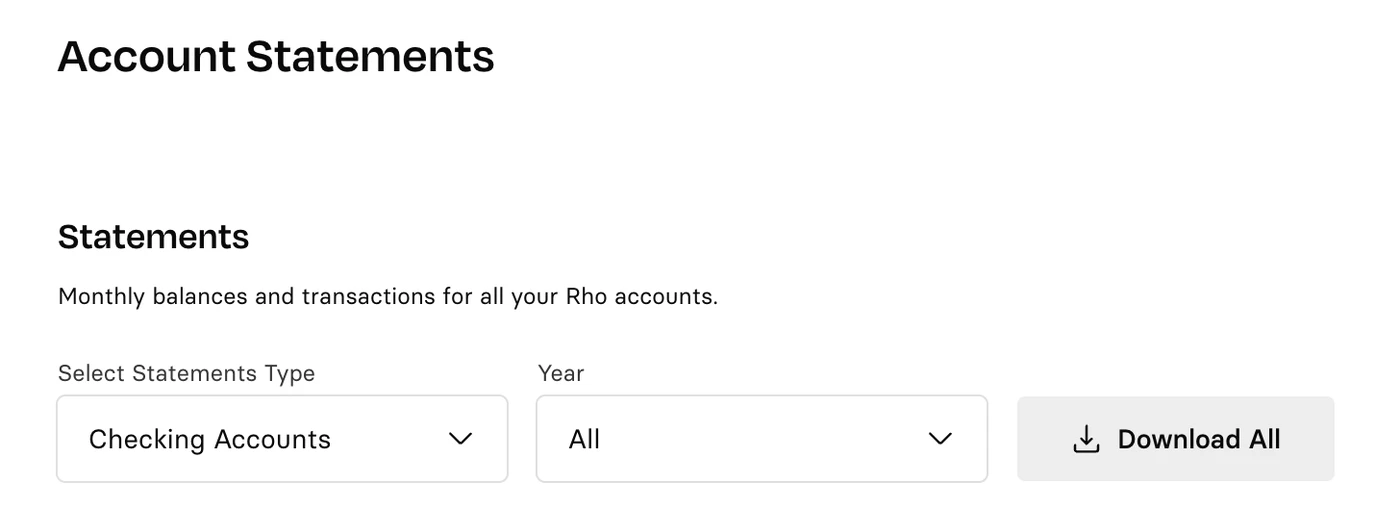This screenshot has width=1400, height=508.
Task: Click the "All" value in Year selector
Action: coord(584,439)
